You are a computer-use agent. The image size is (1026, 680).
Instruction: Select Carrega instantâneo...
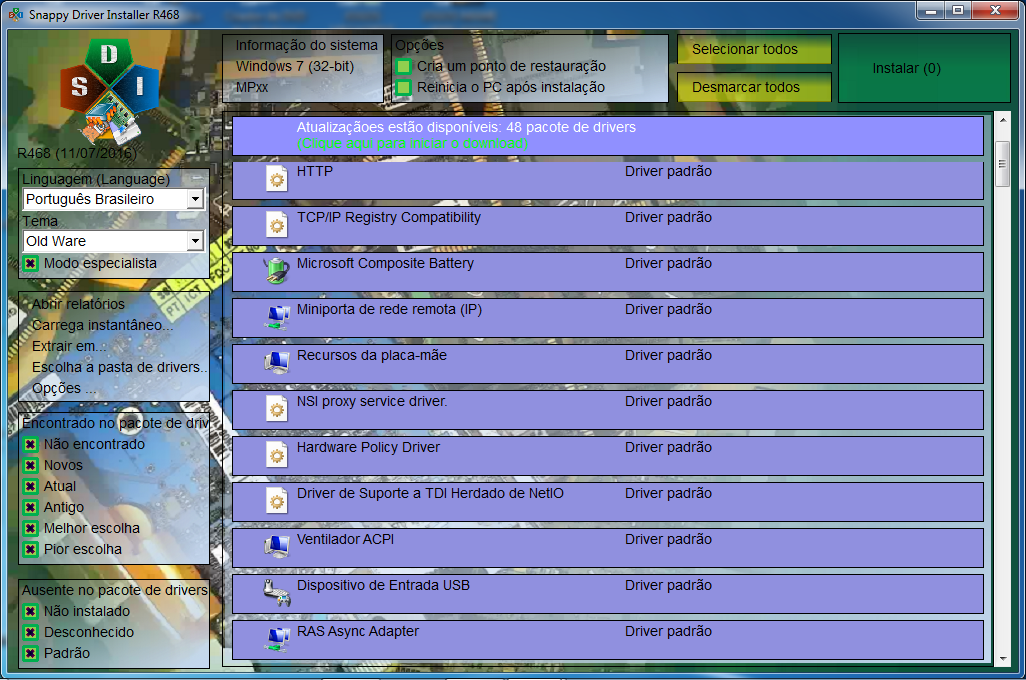[x=102, y=325]
